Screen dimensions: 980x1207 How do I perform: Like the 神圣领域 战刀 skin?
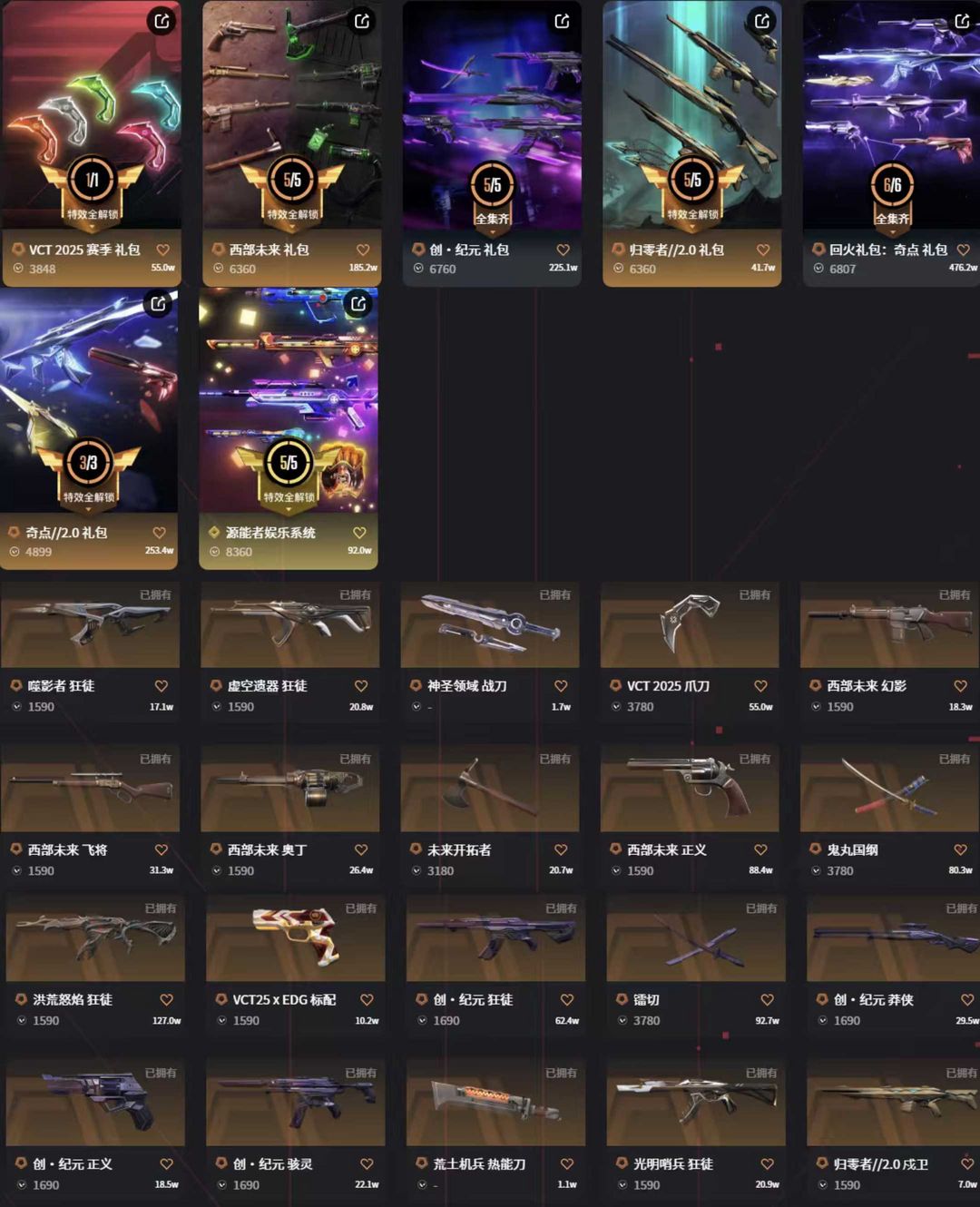click(x=561, y=686)
